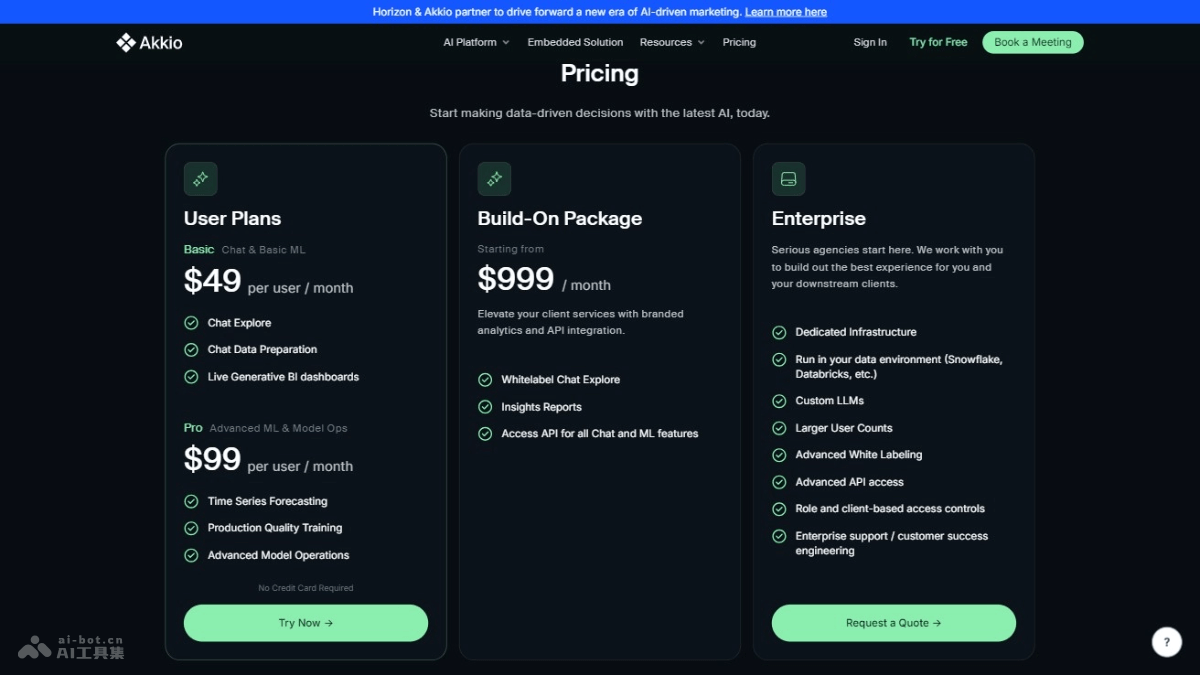This screenshot has height=675, width=1200.
Task: Click the sparkle icon above User Plans
Action: tap(200, 179)
